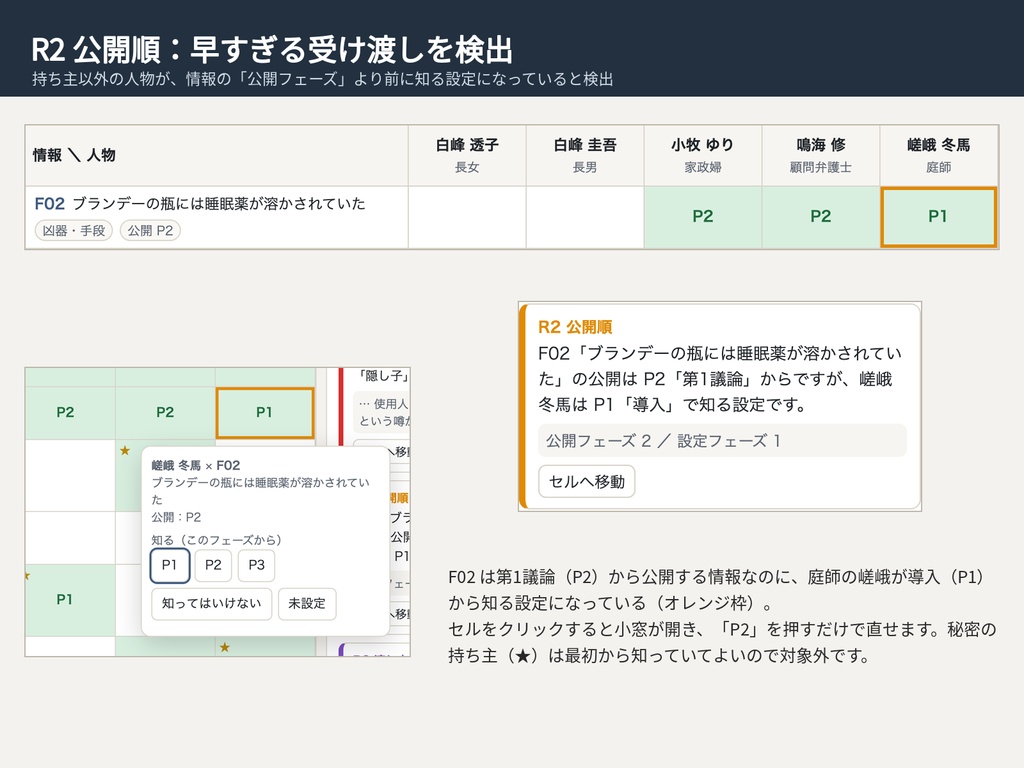Click the R2 公開順 card heading

575,327
